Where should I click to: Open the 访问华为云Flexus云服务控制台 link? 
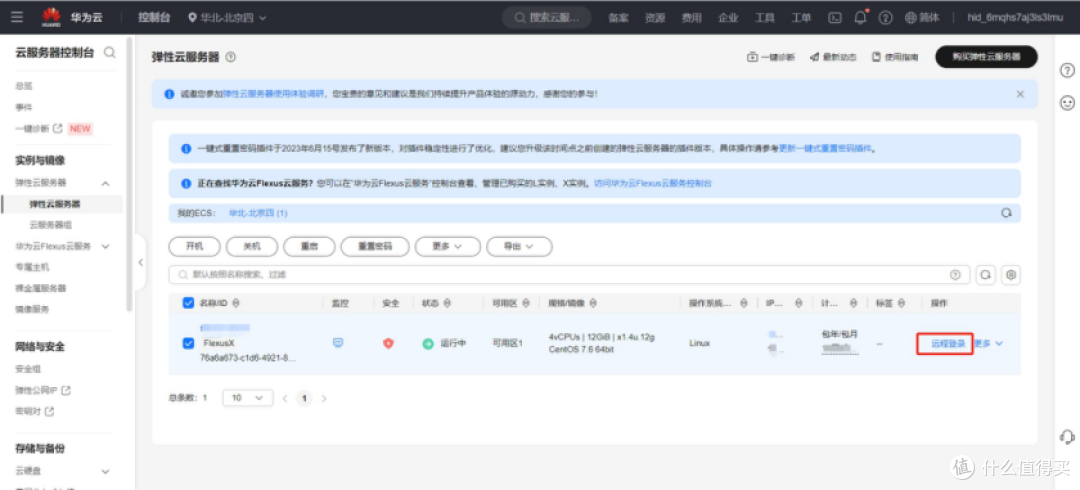click(x=653, y=183)
